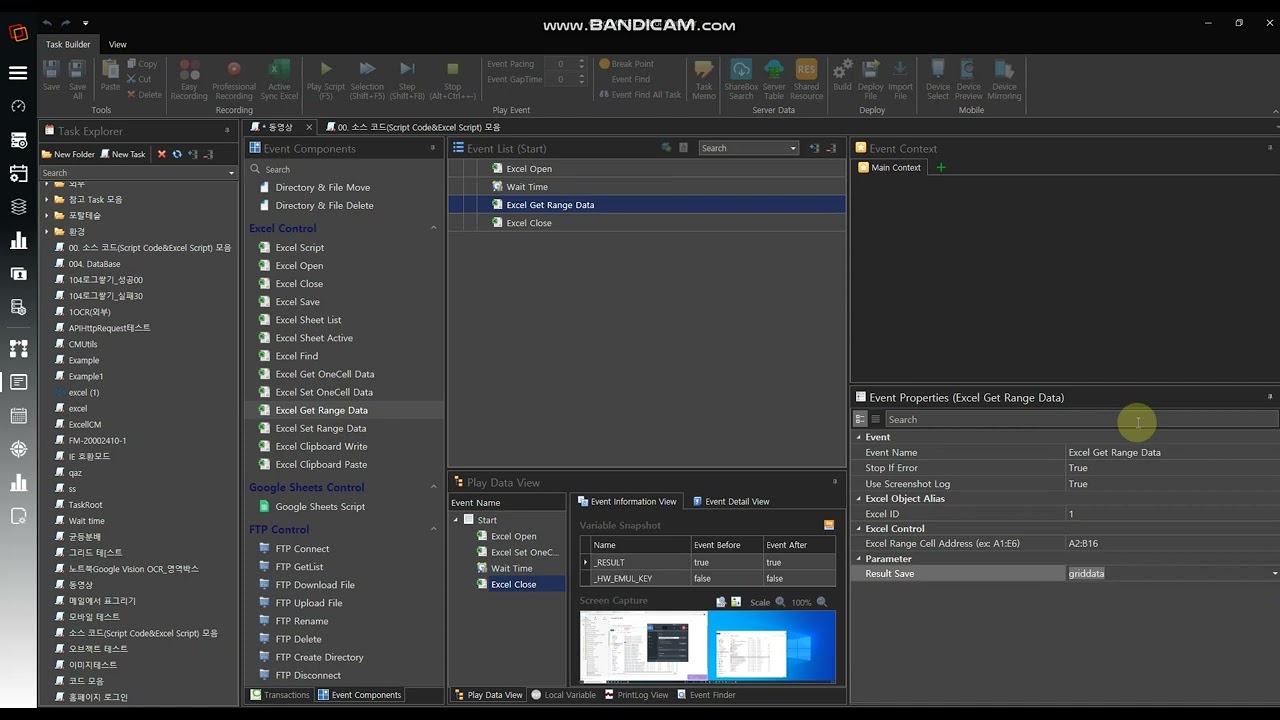1280x720 pixels.
Task: Click Step play (Shift+F8)
Action: 407,79
